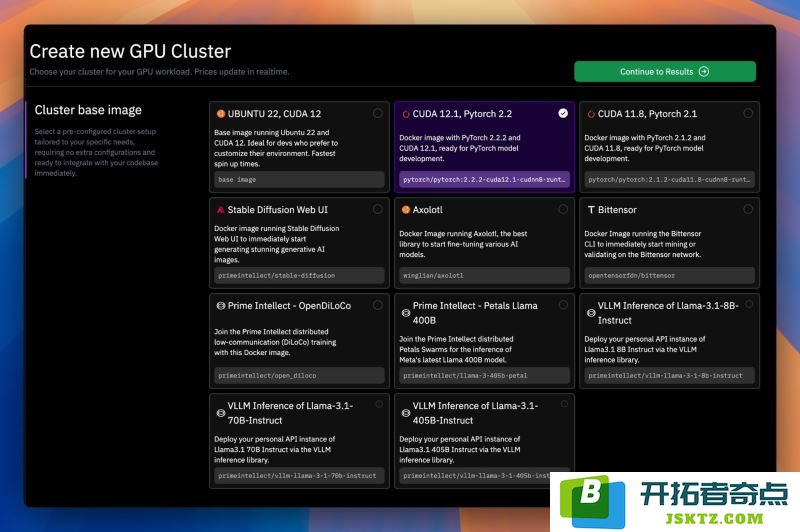This screenshot has height=532, width=800.
Task: Click the CUDA 12.1, Pytorch 2.2 title
Action: pos(462,114)
